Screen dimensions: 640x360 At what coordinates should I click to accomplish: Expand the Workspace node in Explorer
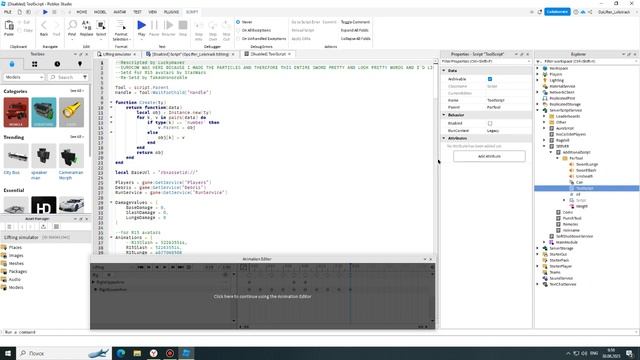coord(538,68)
